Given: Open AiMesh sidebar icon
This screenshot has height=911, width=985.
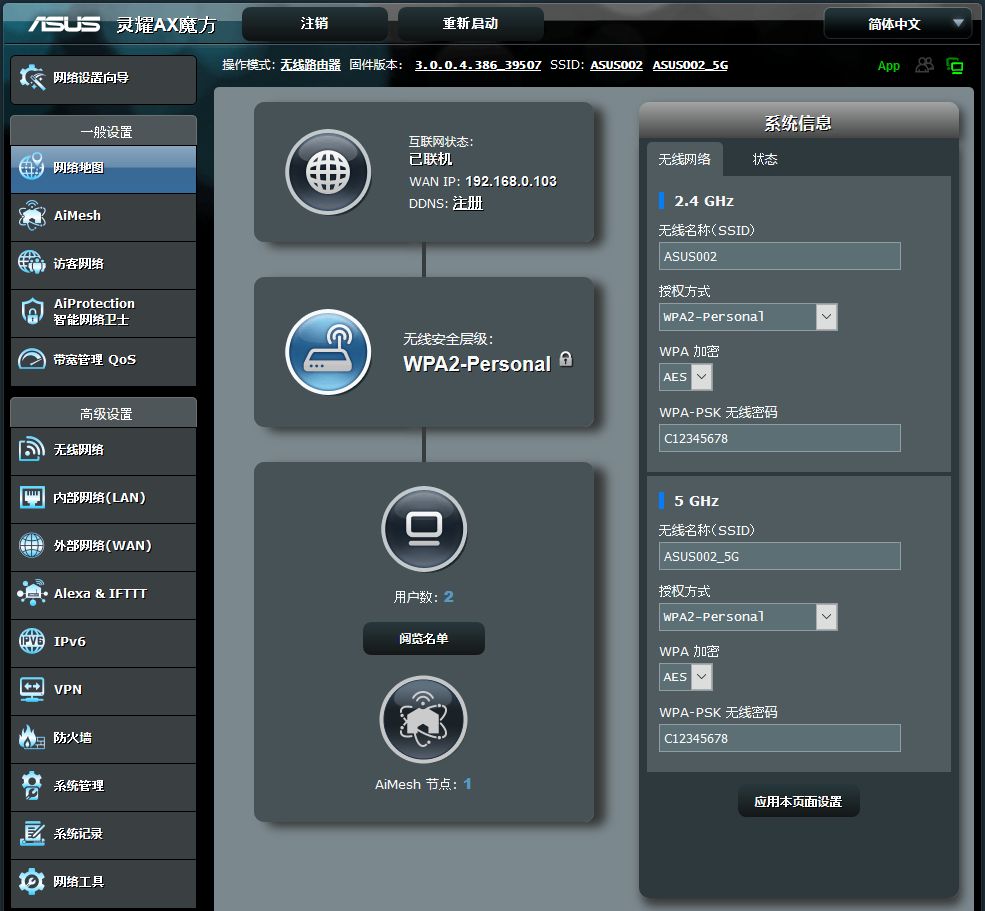Looking at the screenshot, I should click(x=31, y=215).
